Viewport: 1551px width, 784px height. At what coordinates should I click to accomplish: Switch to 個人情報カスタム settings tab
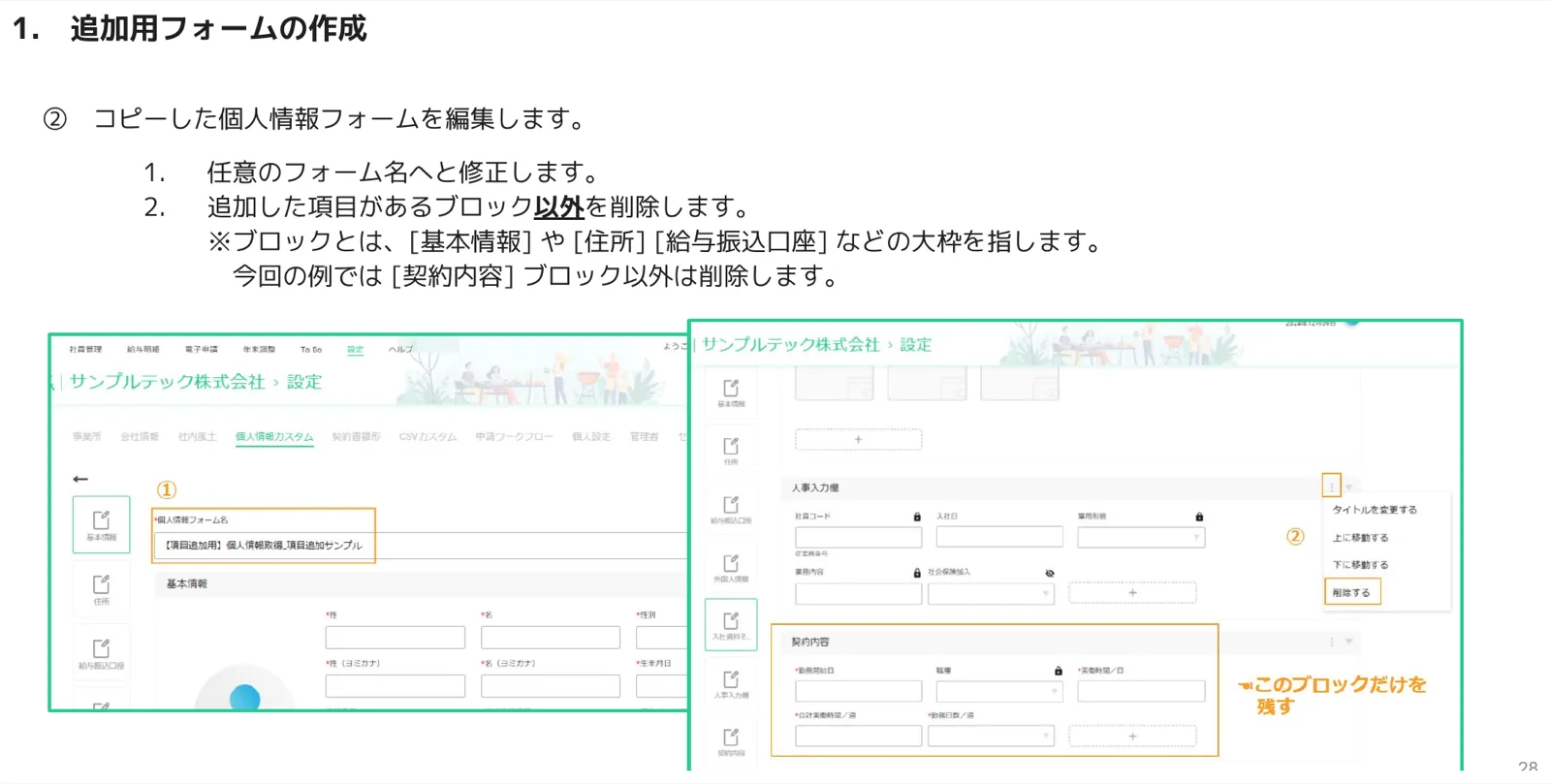[x=274, y=437]
